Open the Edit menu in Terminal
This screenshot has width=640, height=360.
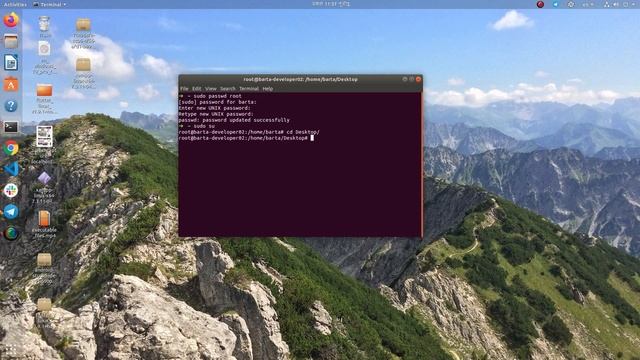197,89
